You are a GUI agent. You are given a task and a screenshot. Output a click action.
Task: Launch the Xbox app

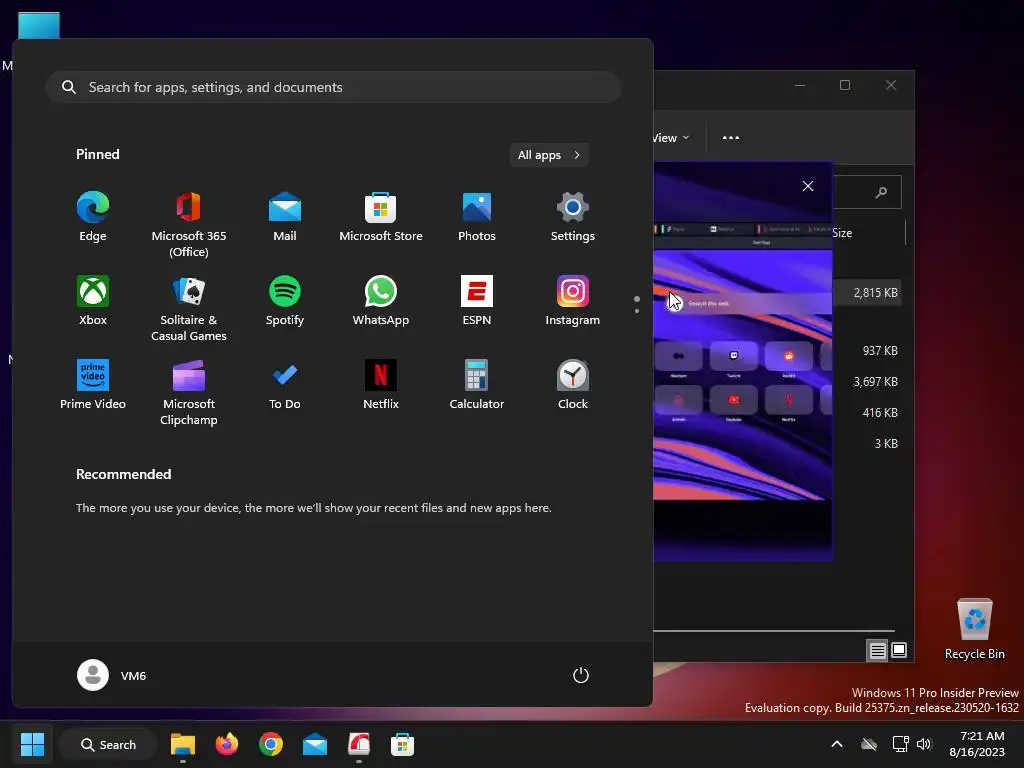93,301
